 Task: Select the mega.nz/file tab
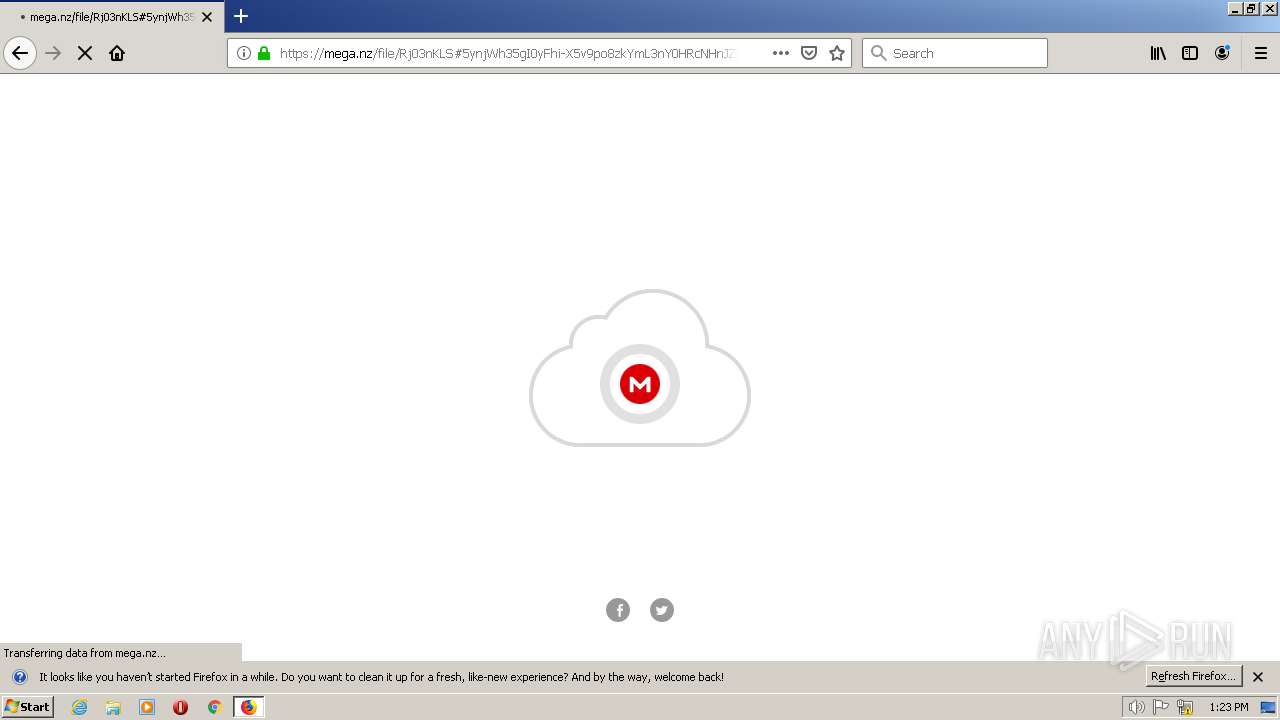[x=112, y=17]
